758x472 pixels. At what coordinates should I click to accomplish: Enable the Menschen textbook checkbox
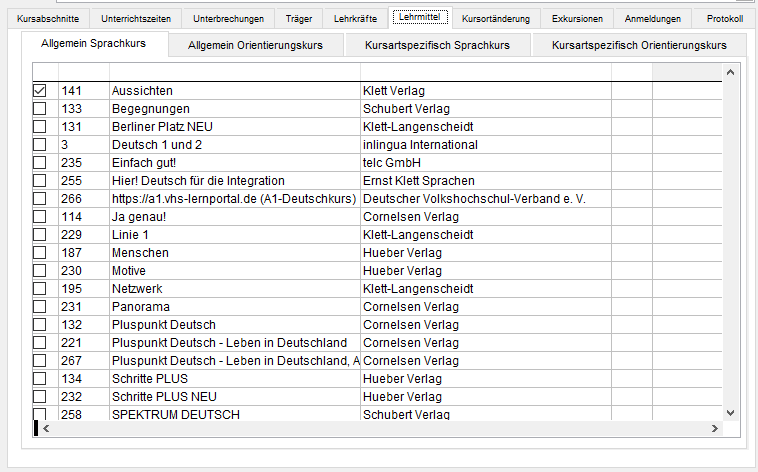coord(40,252)
